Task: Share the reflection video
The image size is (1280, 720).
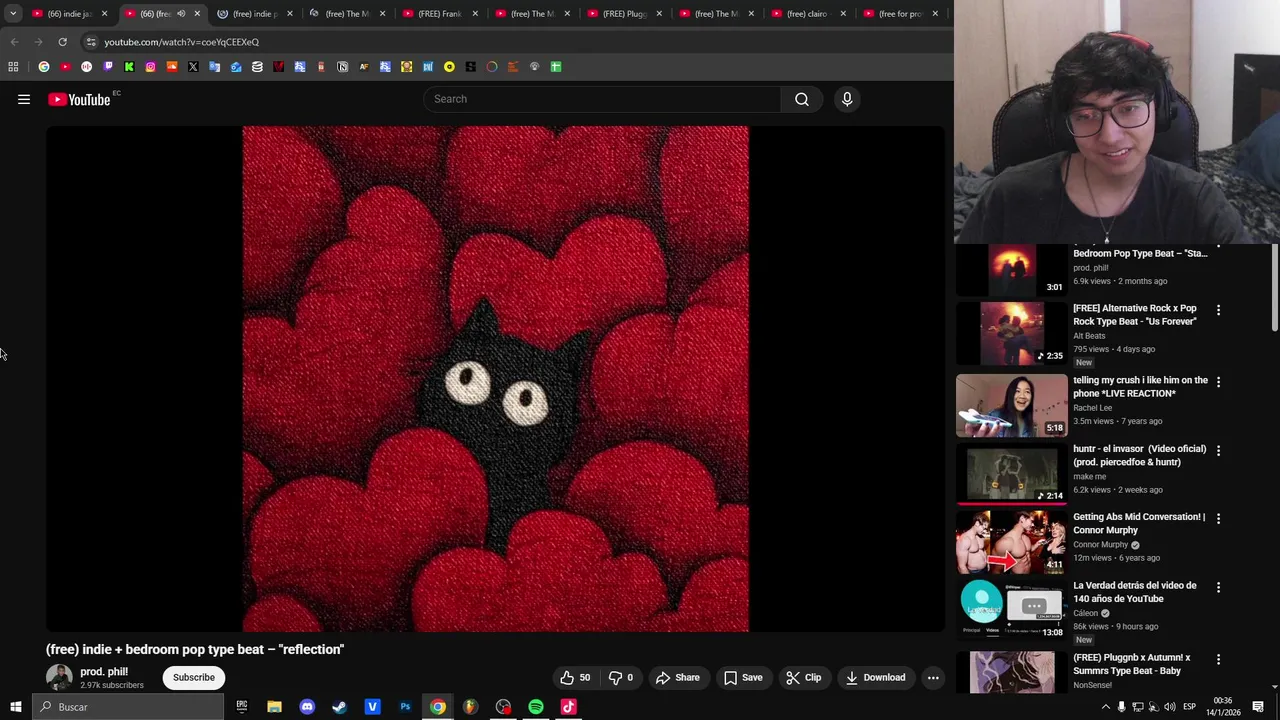Action: click(677, 677)
